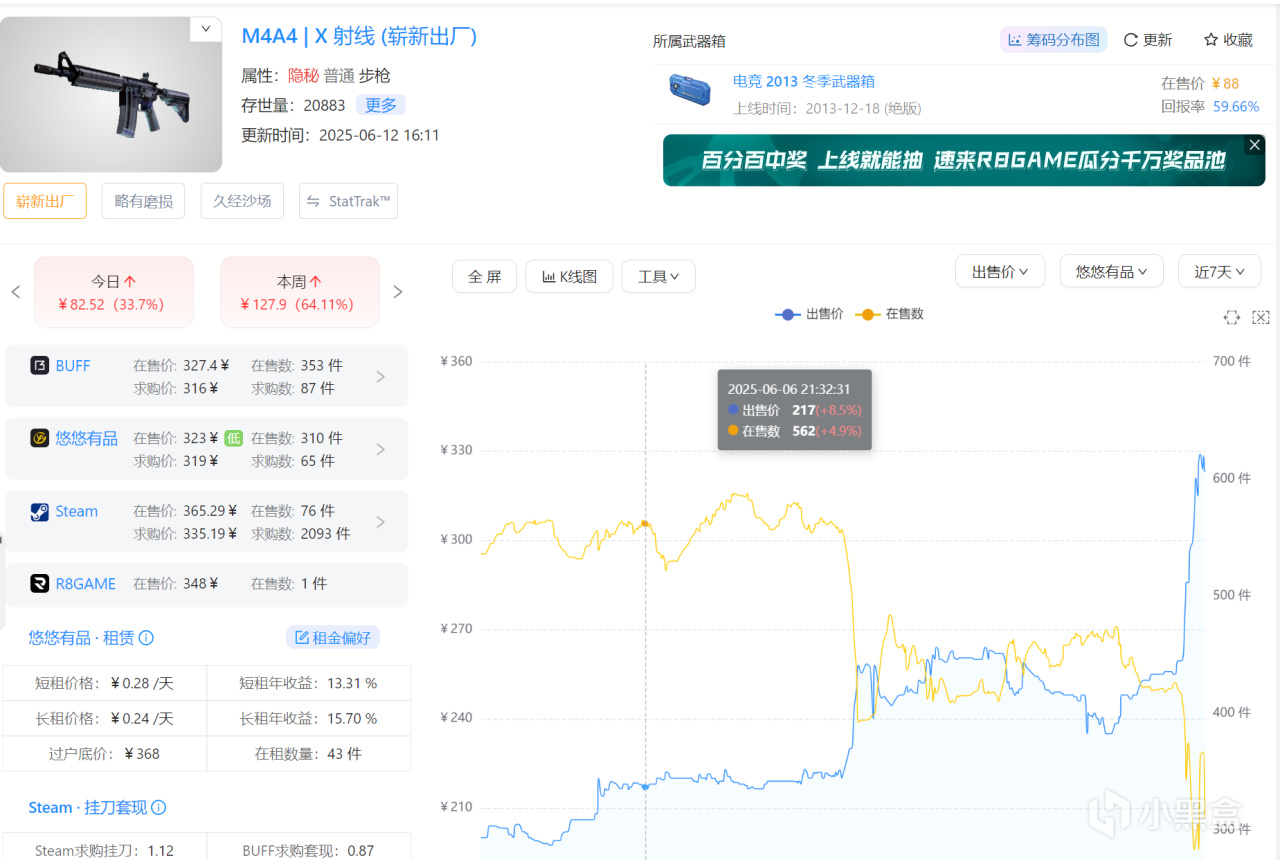Screen dimensions: 1280x860
Task: Open the 近7天 time range dropdown
Action: [1220, 271]
